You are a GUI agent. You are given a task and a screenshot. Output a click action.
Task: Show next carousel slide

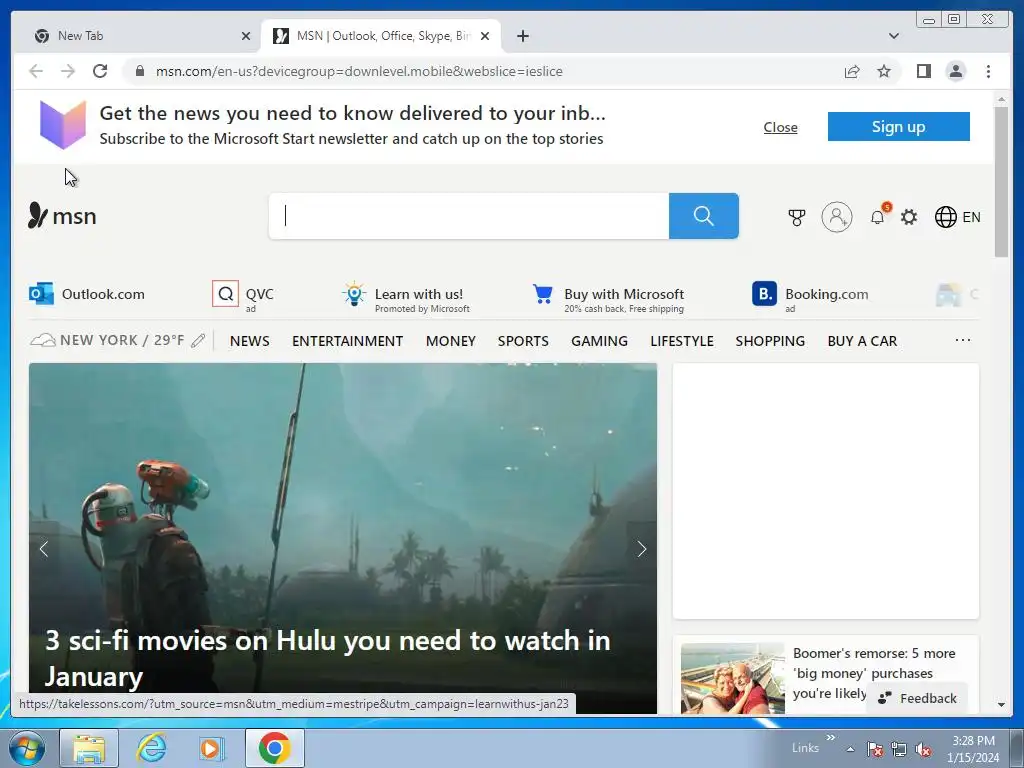(641, 549)
